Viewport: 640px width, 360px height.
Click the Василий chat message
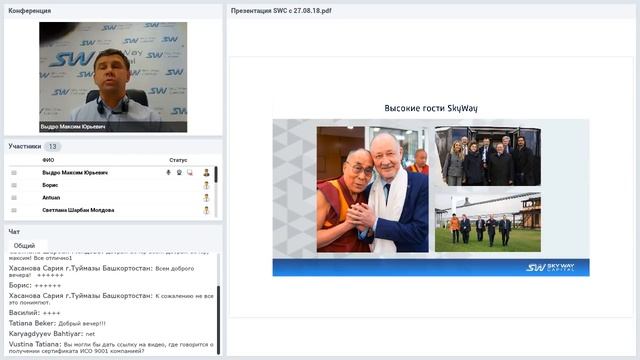click(x=34, y=313)
